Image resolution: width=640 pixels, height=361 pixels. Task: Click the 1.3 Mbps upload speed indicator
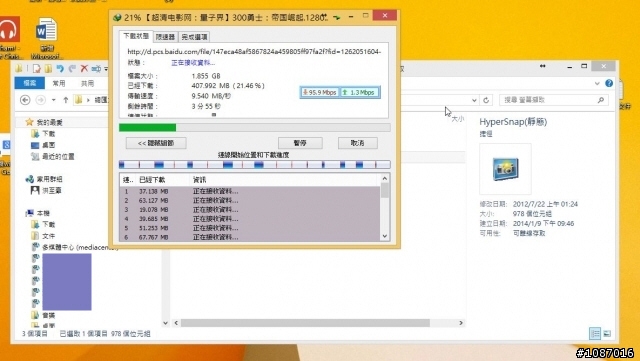[x=360, y=92]
